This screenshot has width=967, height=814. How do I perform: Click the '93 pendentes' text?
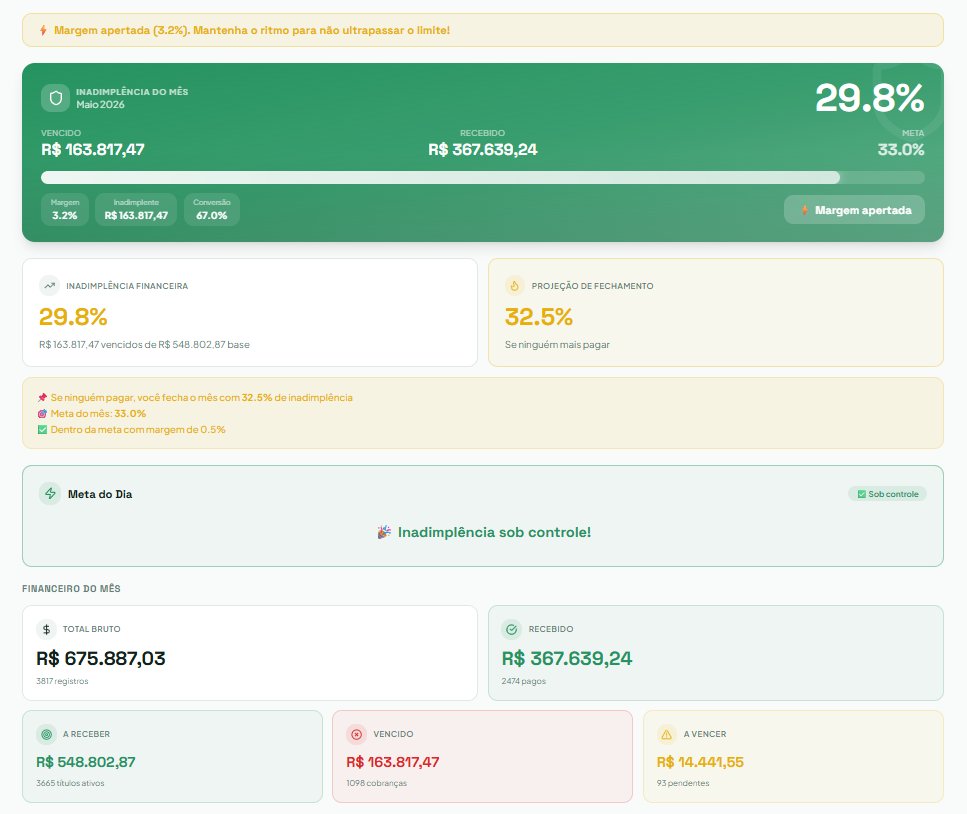(683, 783)
